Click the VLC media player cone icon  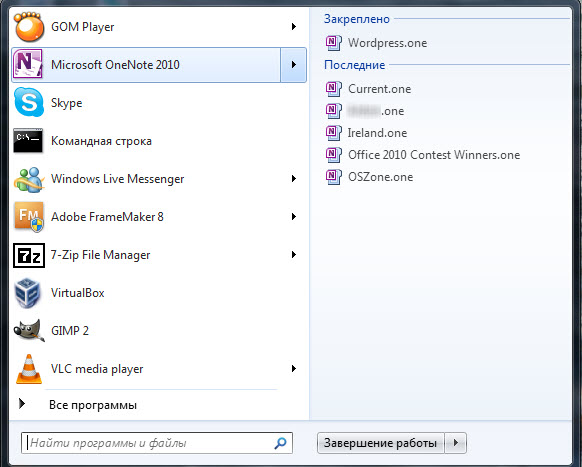[29, 369]
